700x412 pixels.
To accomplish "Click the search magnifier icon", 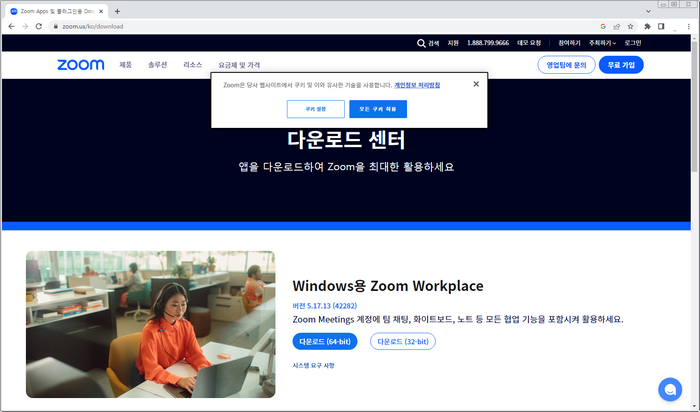I will (421, 43).
